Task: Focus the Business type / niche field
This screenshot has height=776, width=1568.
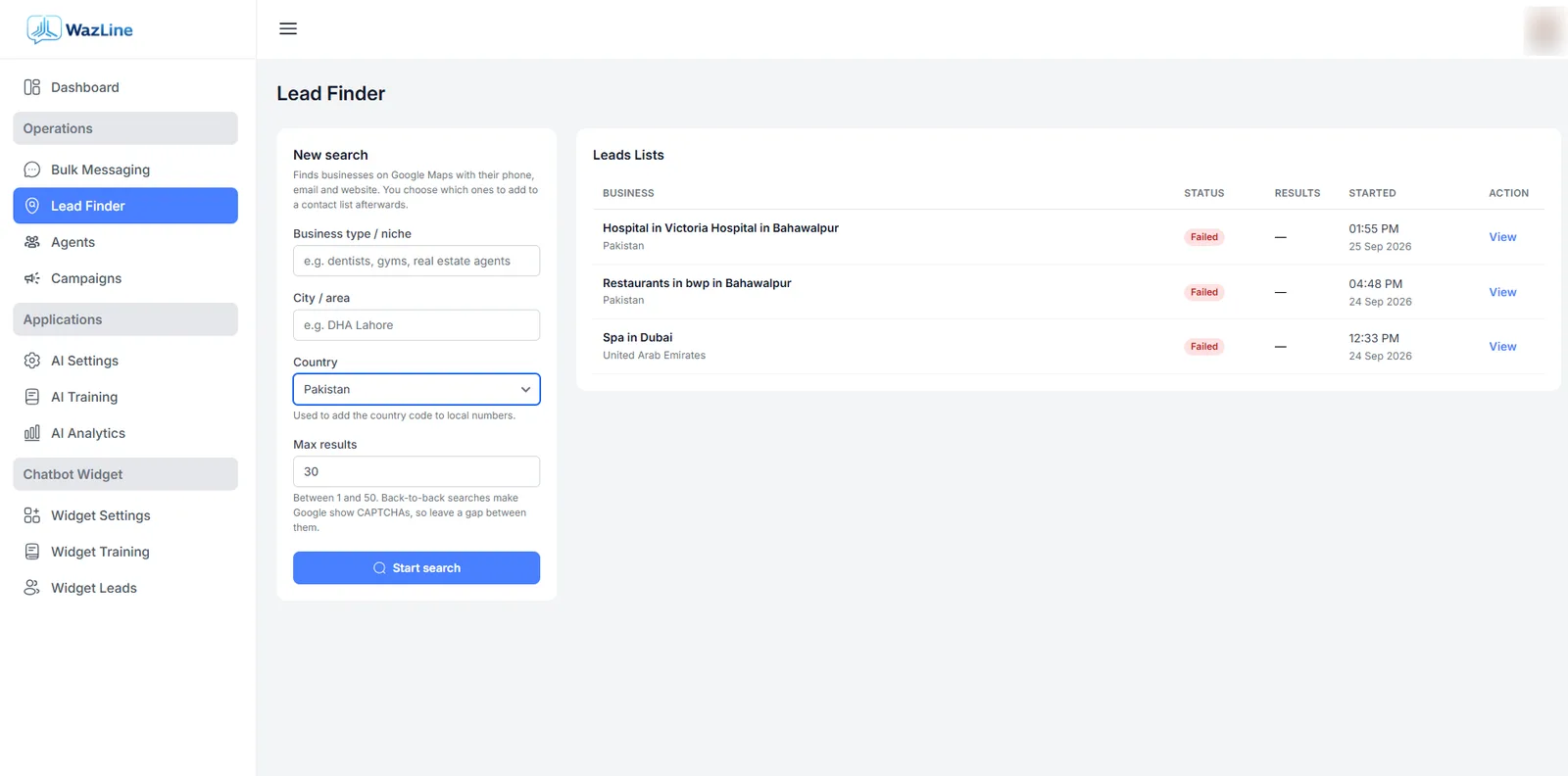Action: coord(416,261)
